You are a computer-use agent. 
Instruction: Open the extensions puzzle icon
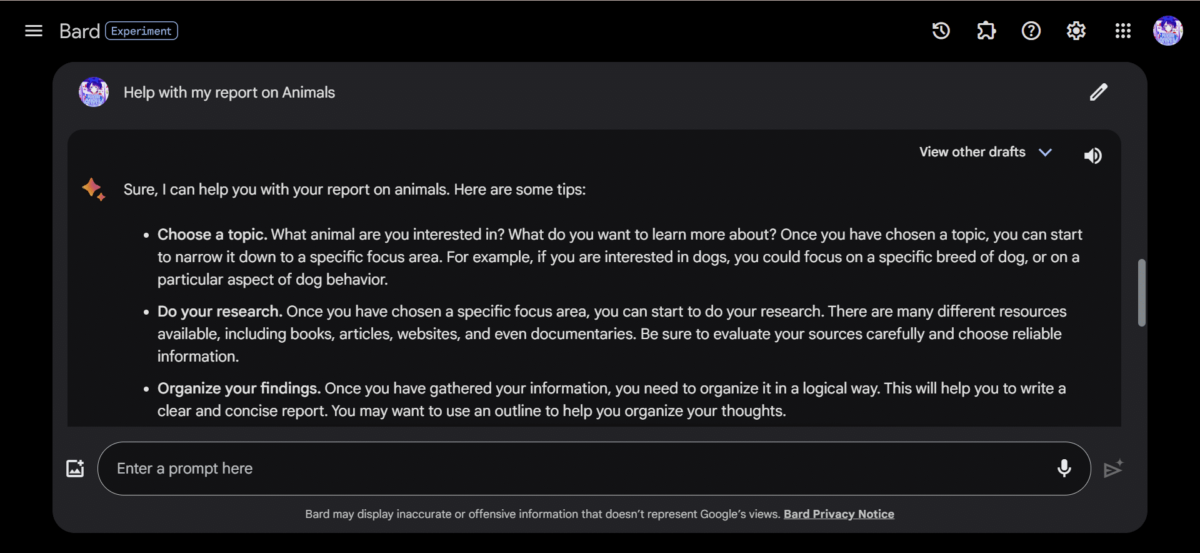(986, 31)
